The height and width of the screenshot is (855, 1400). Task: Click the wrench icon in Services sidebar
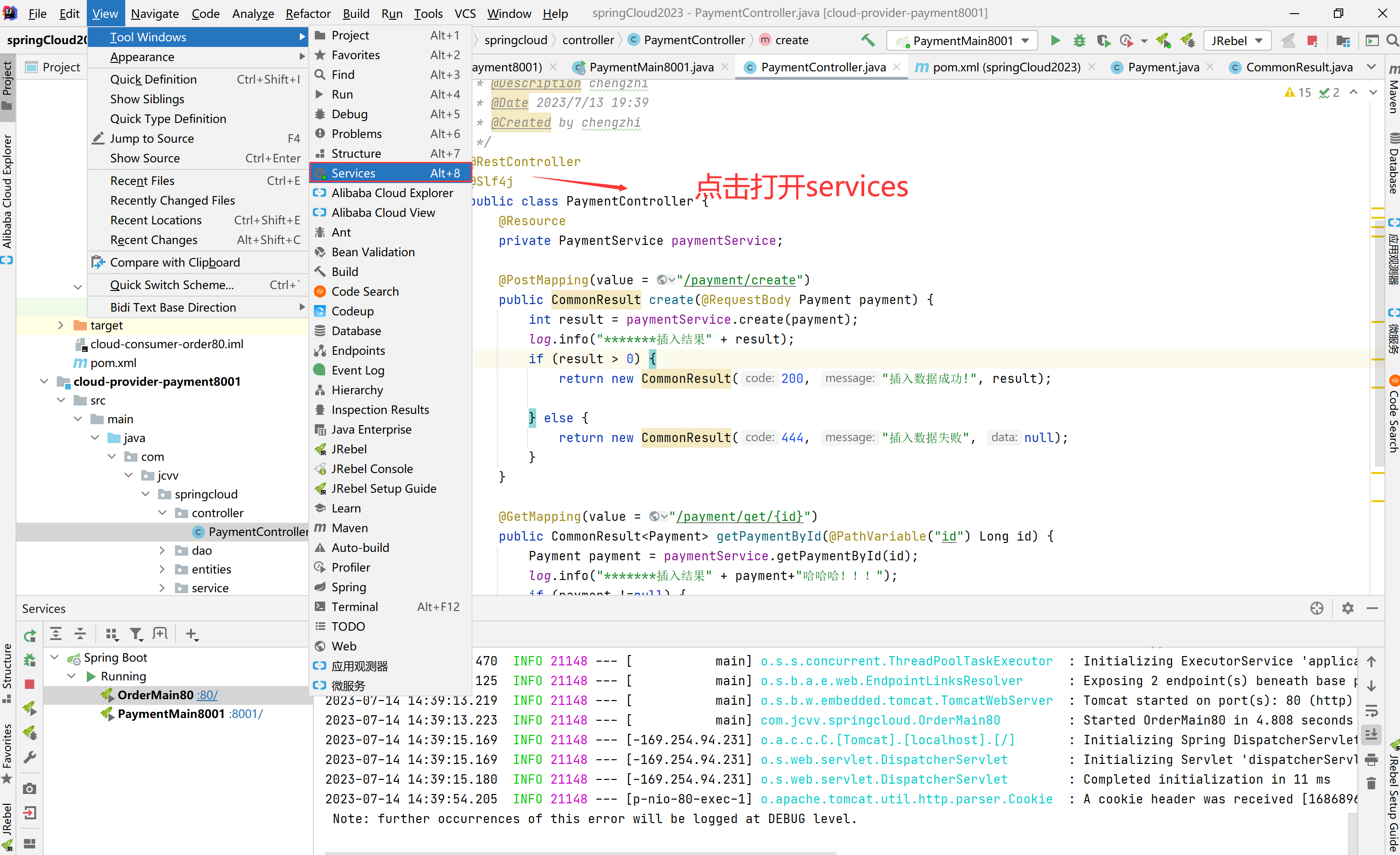pos(30,757)
